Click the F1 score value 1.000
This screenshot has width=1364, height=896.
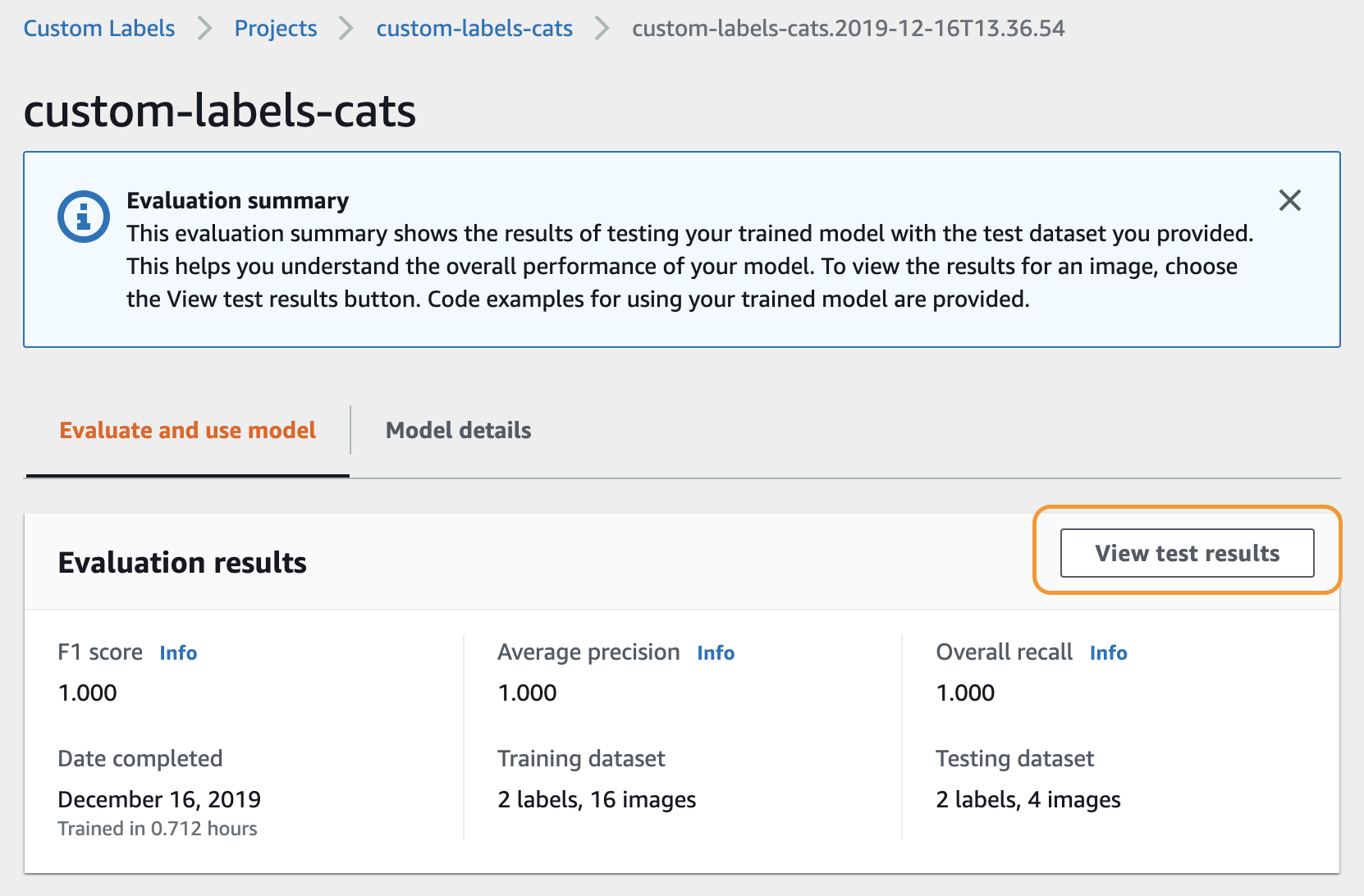tap(88, 693)
